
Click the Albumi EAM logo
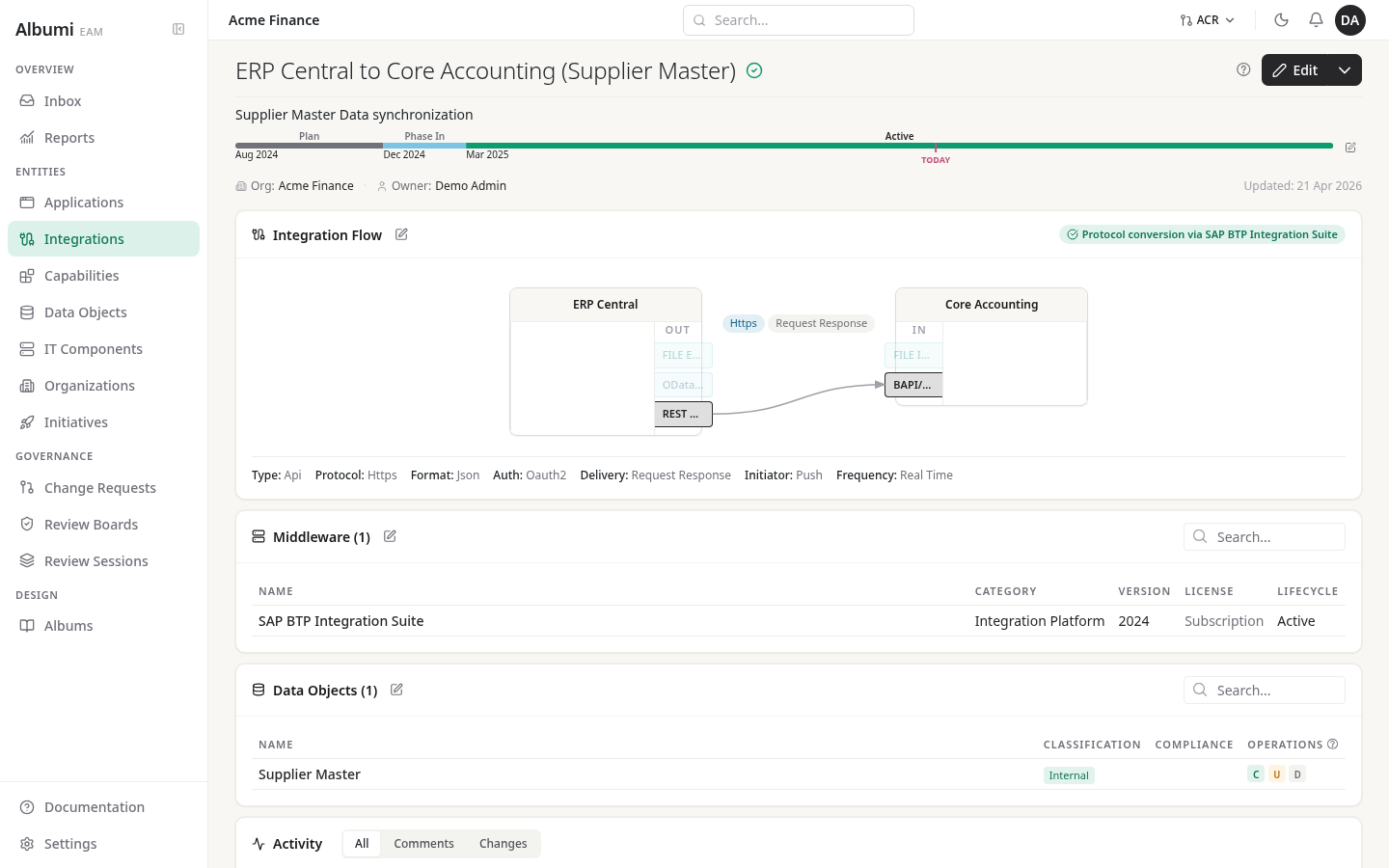click(59, 30)
